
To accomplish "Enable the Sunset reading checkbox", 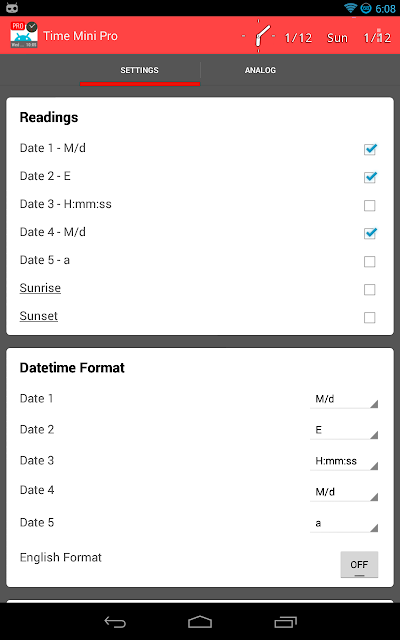I will coord(370,317).
